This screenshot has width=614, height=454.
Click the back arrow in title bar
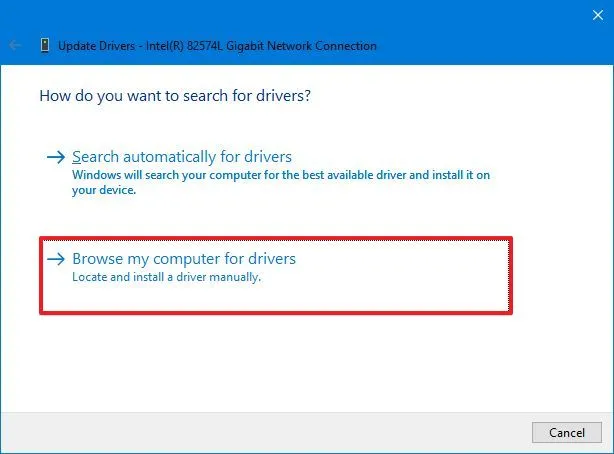click(x=15, y=45)
